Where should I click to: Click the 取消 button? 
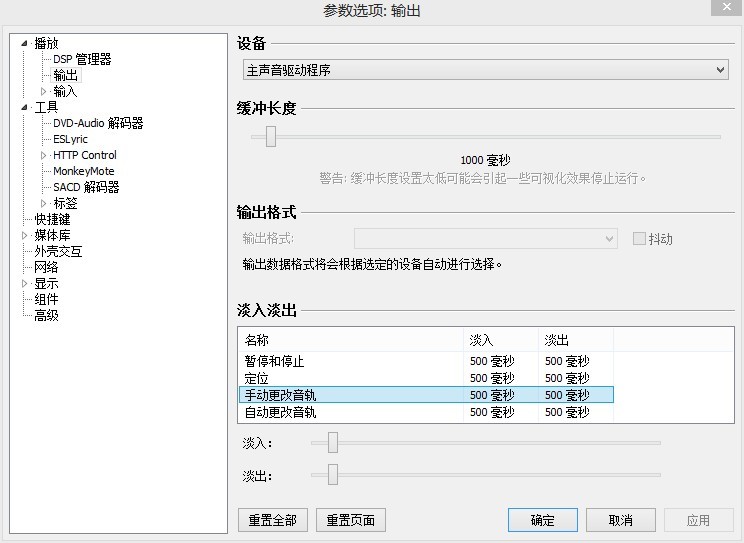click(x=621, y=520)
